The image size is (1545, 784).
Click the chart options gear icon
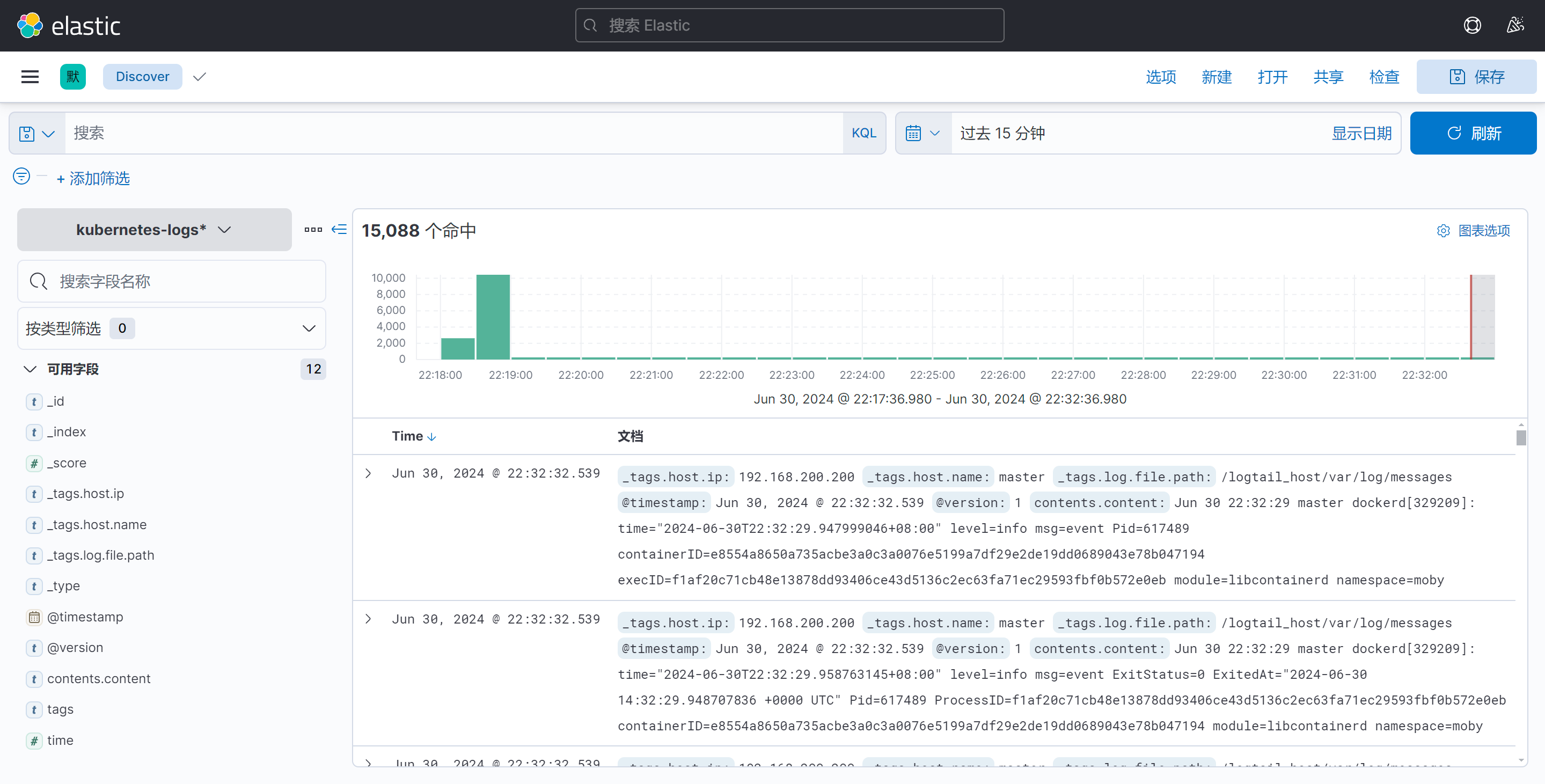tap(1443, 231)
